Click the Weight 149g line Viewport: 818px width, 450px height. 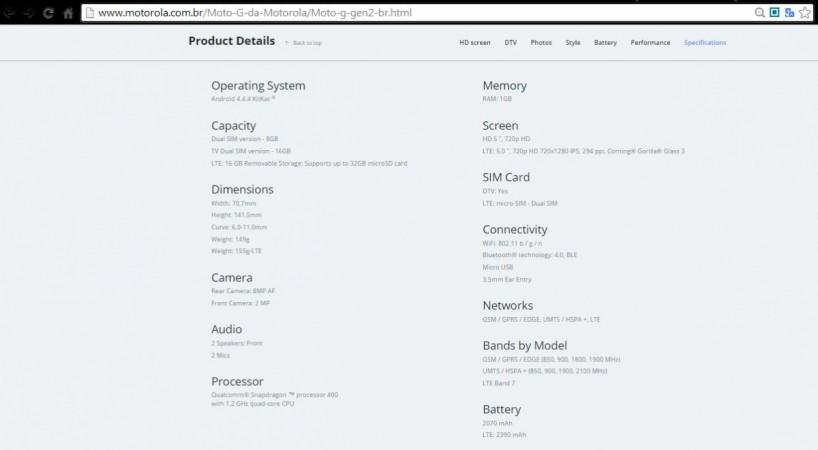[230, 239]
